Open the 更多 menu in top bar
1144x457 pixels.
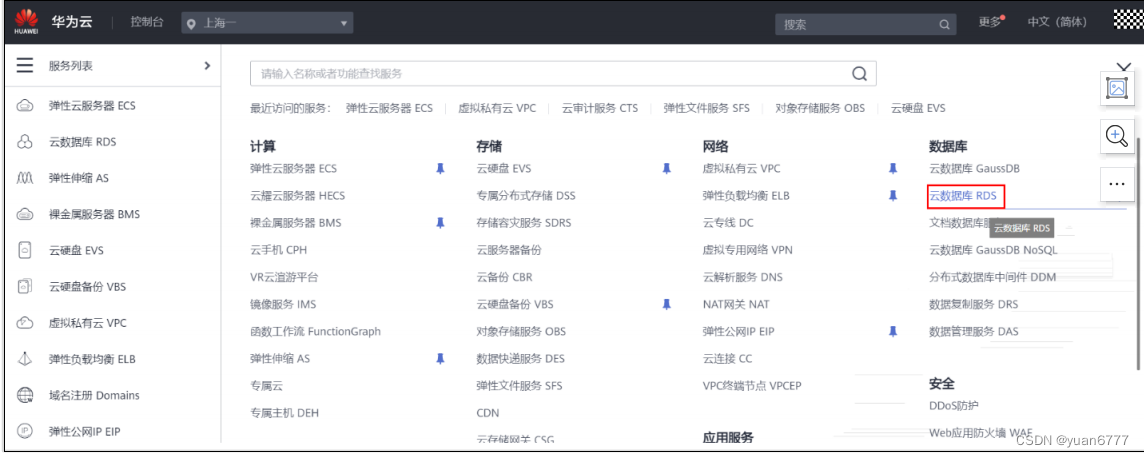coord(991,22)
